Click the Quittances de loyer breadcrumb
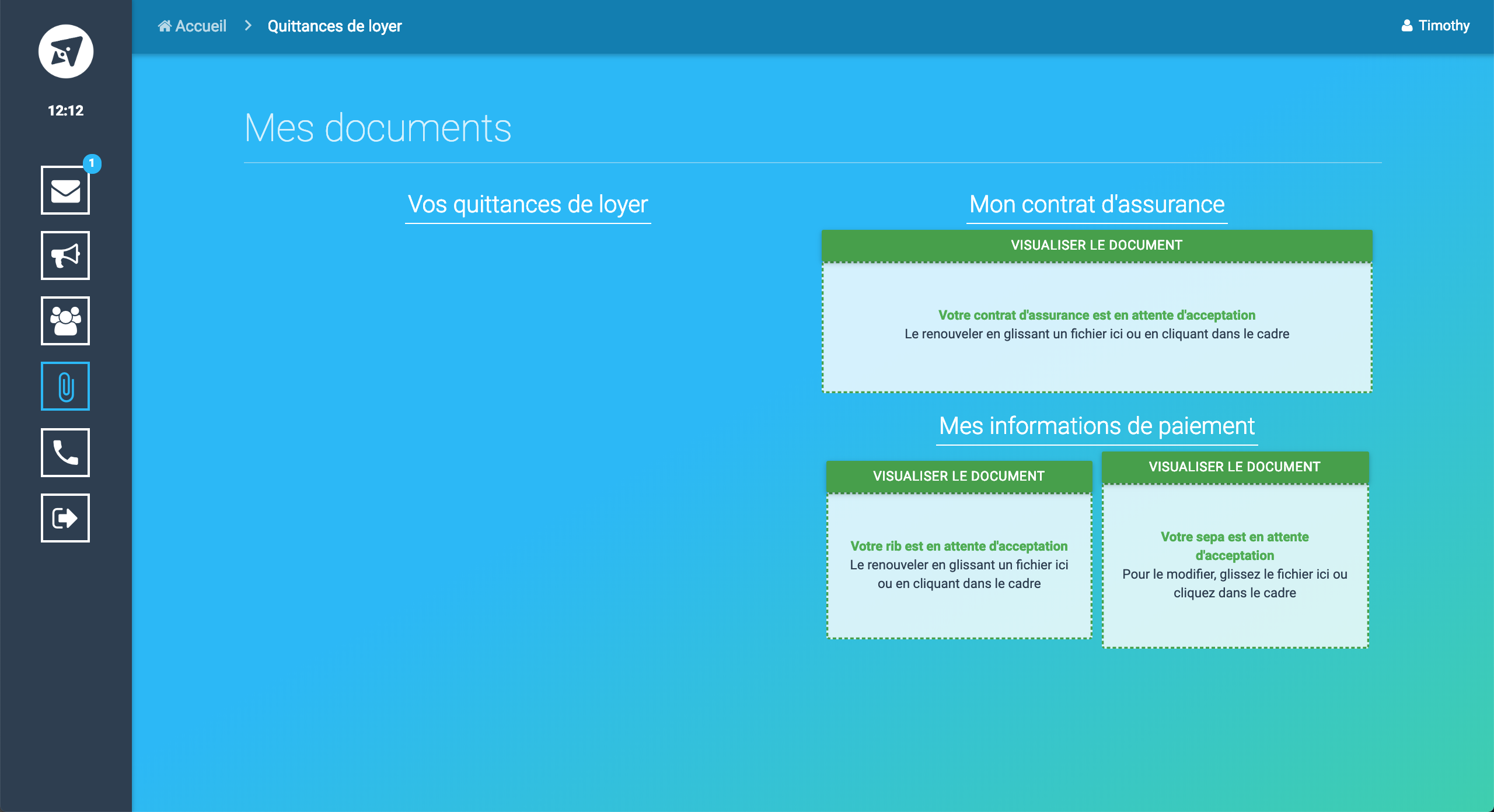Image resolution: width=1494 pixels, height=812 pixels. 334,26
